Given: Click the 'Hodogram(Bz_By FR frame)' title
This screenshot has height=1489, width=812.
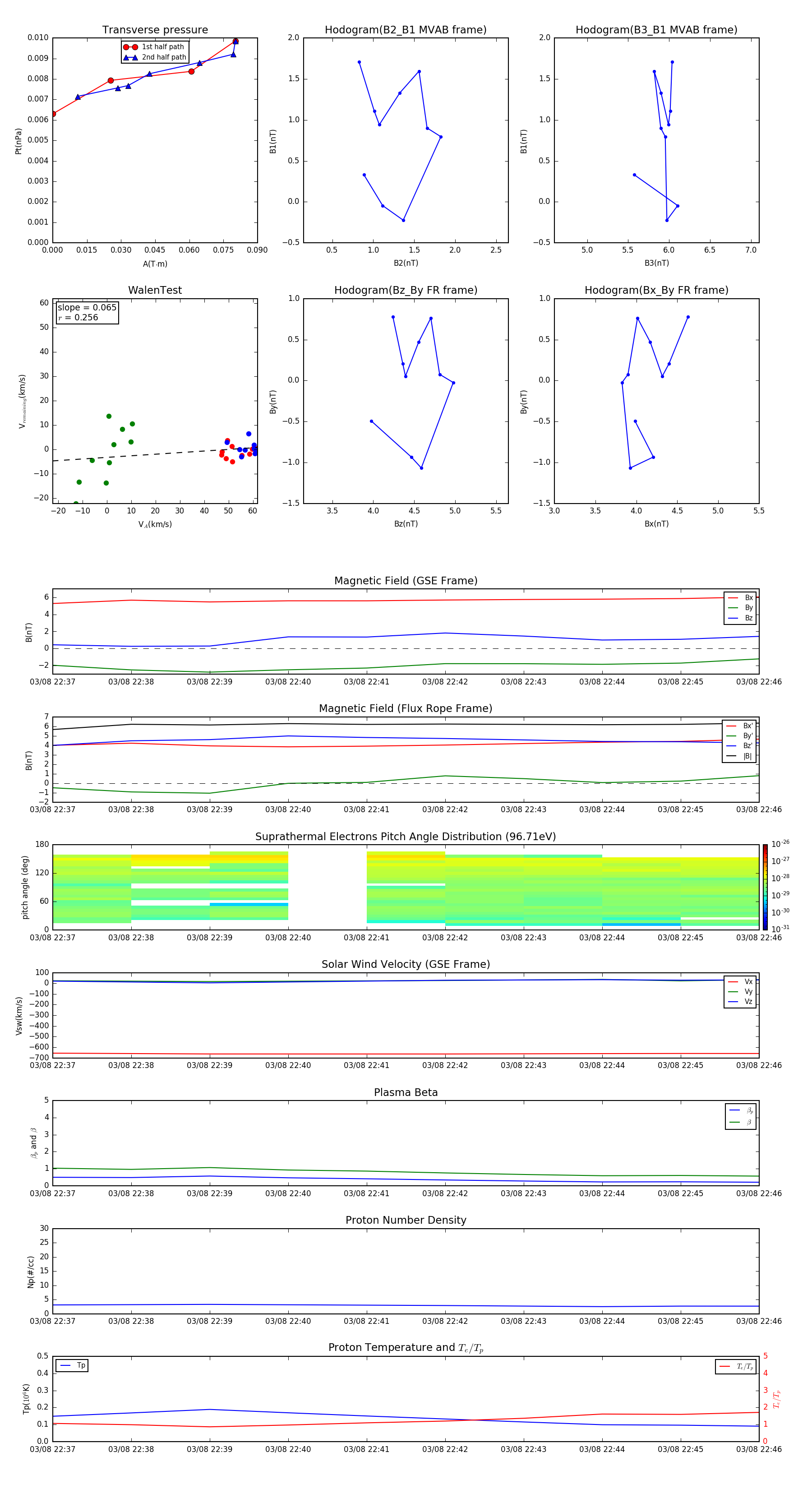Looking at the screenshot, I should coord(406,290).
